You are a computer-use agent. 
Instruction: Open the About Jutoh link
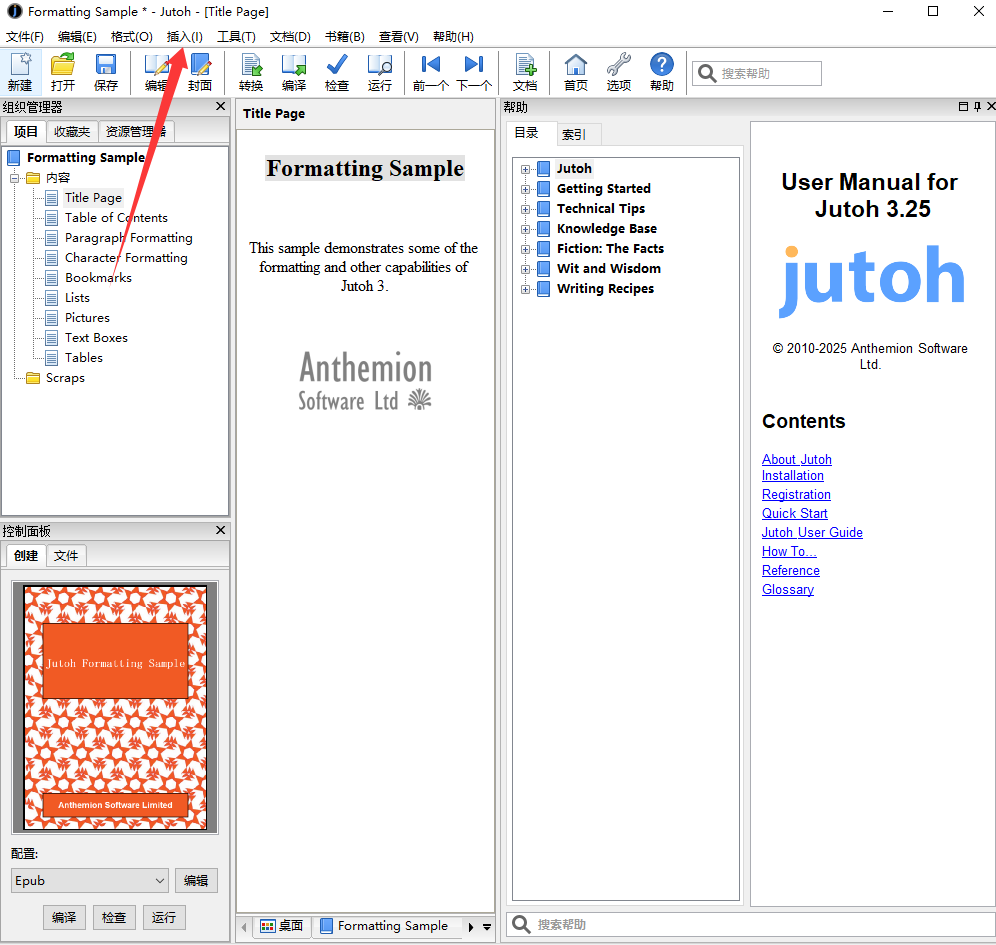(797, 459)
